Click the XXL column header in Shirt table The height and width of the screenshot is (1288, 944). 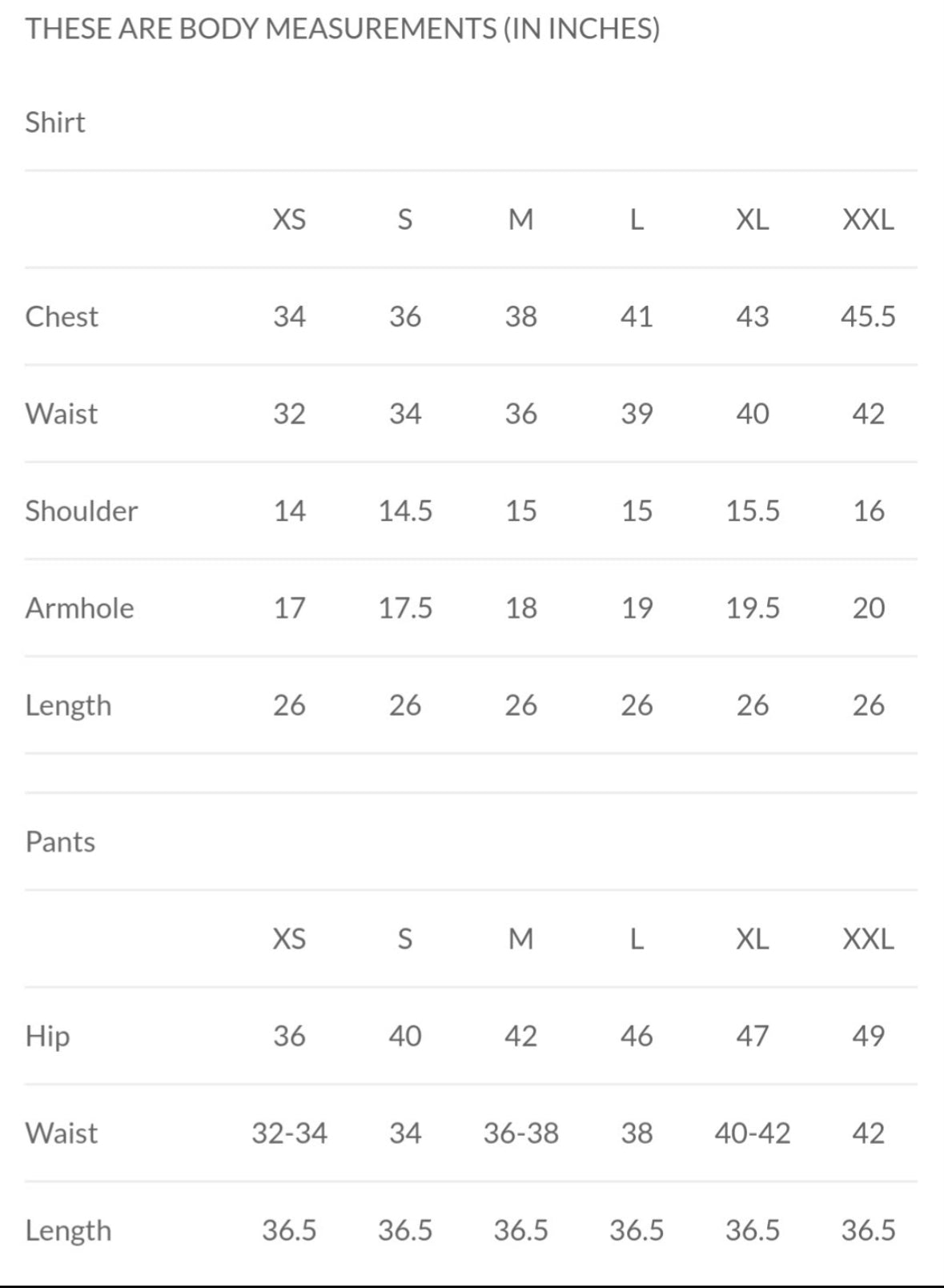[x=868, y=219]
